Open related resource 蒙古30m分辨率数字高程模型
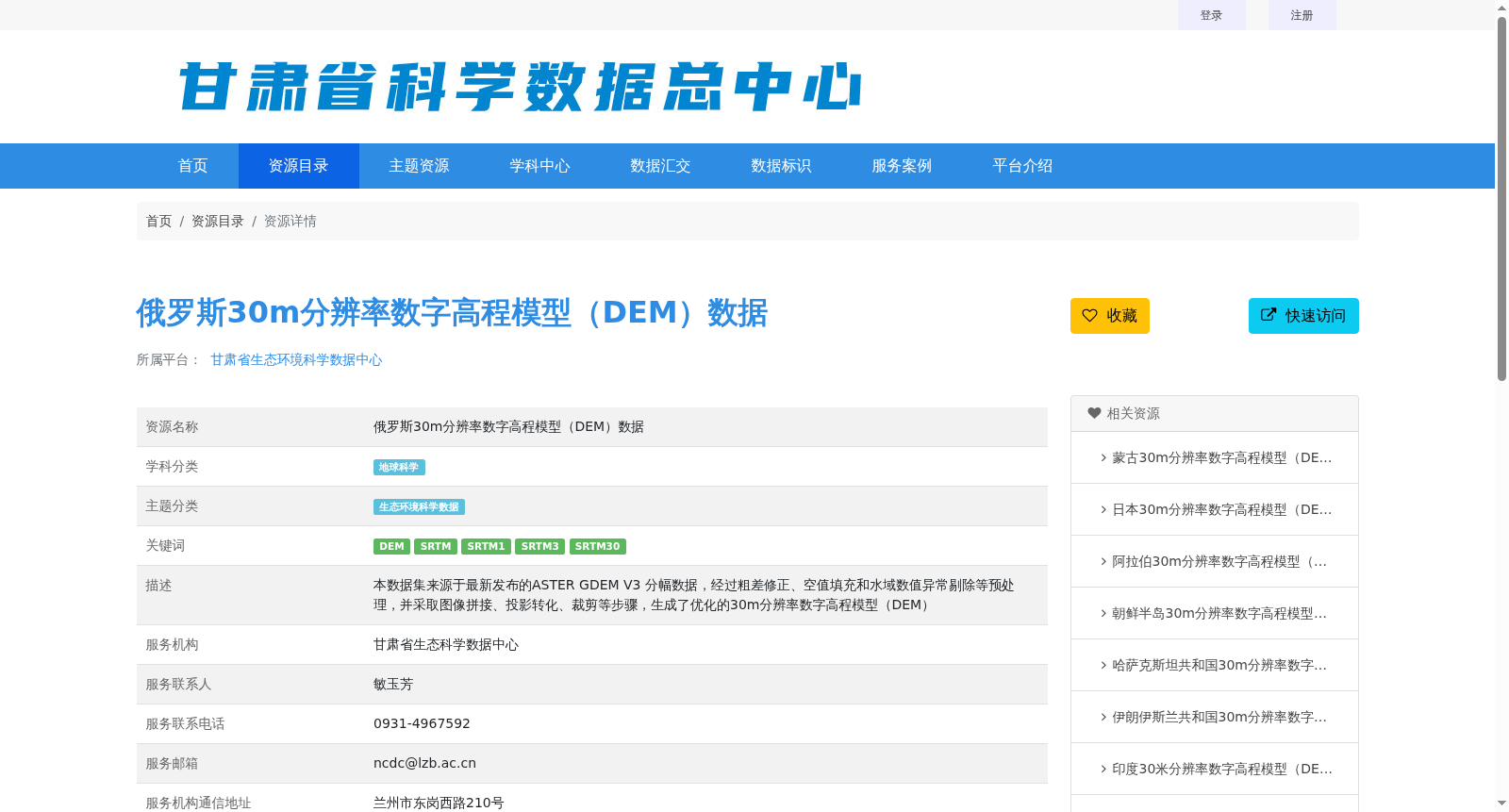 [1222, 457]
